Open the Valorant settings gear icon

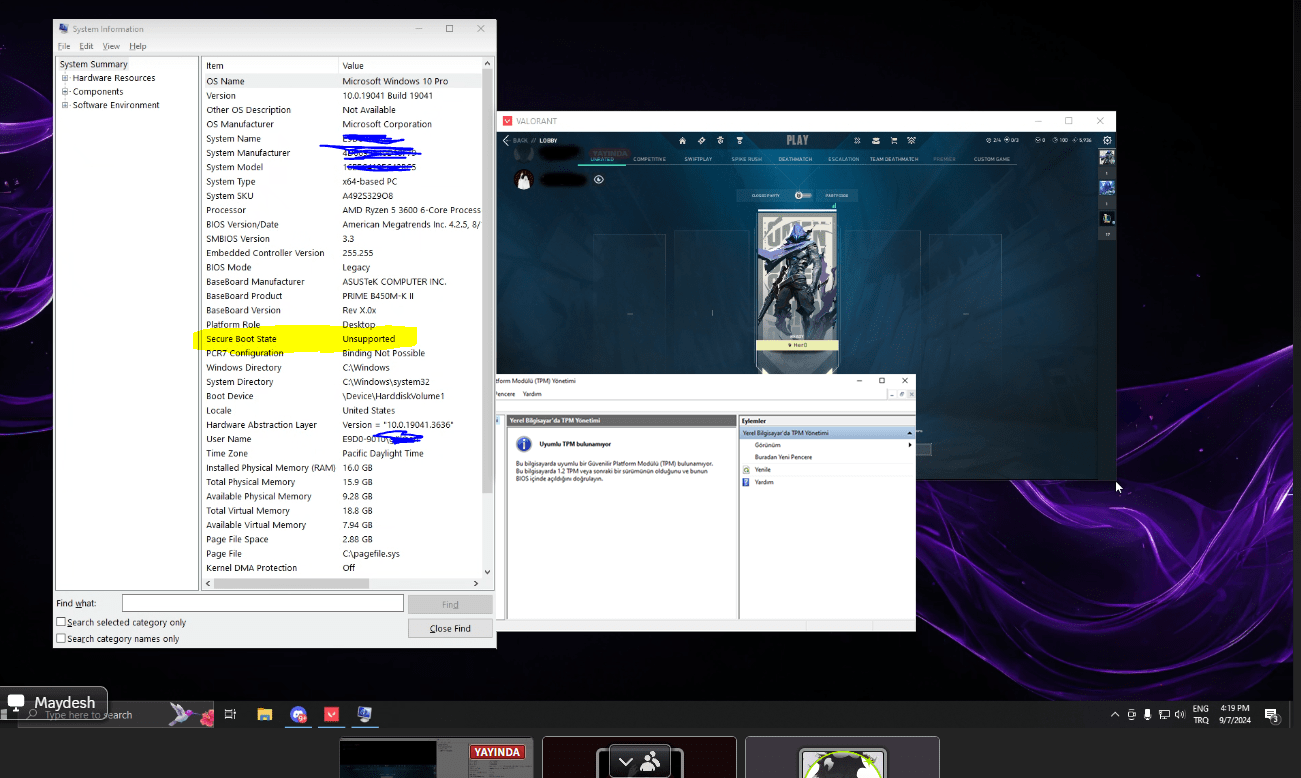tap(1107, 140)
